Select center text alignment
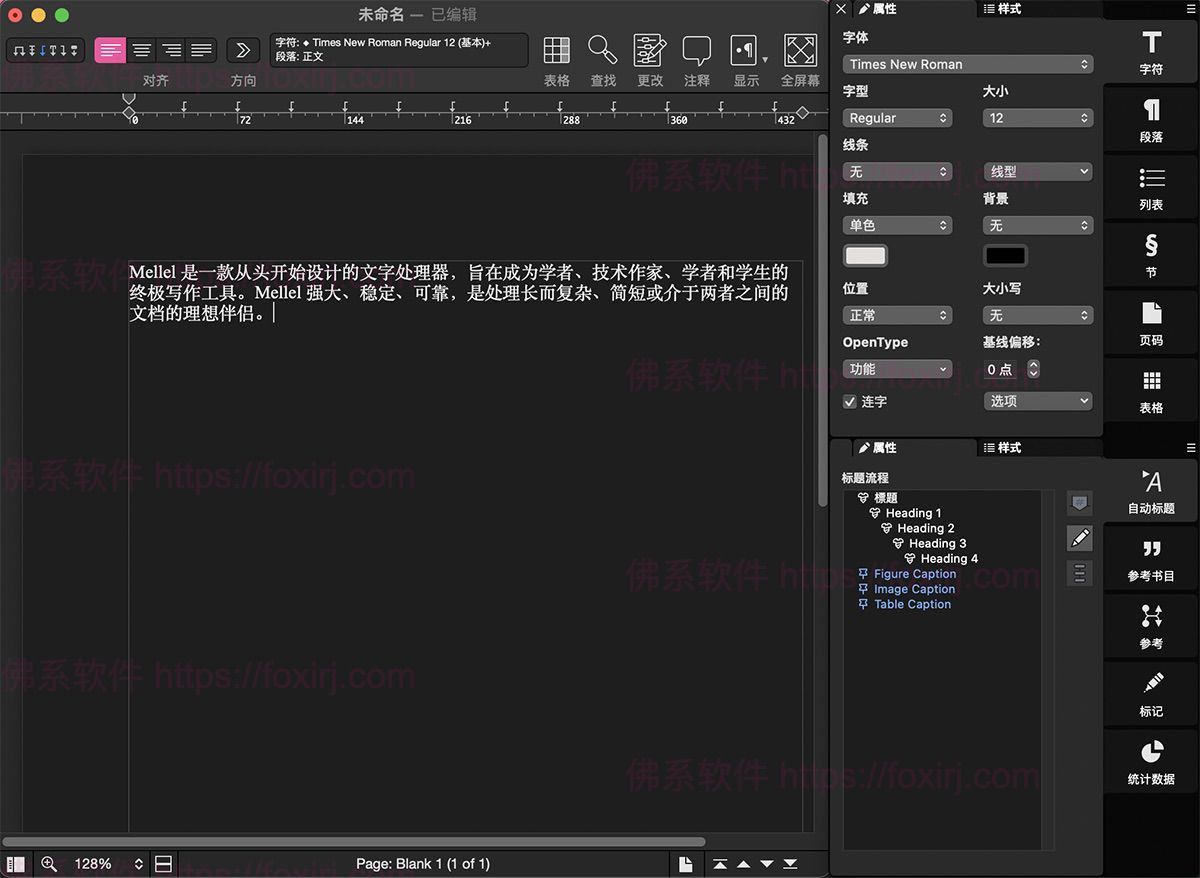The image size is (1200, 878). click(142, 50)
